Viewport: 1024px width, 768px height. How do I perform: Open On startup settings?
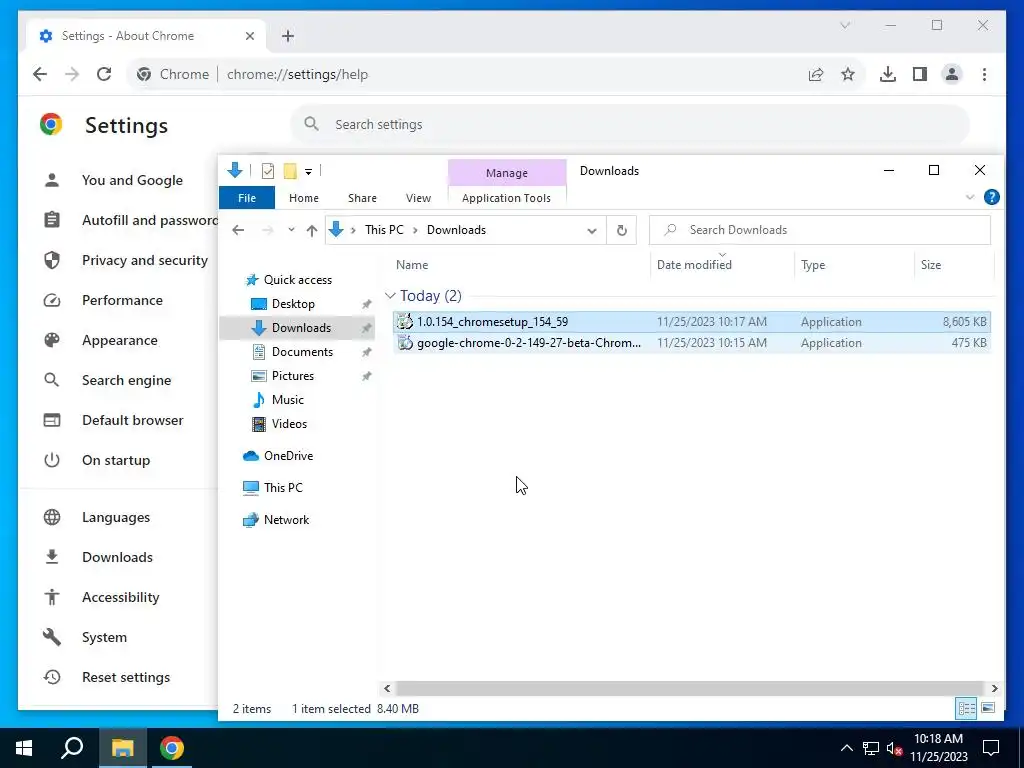(116, 460)
